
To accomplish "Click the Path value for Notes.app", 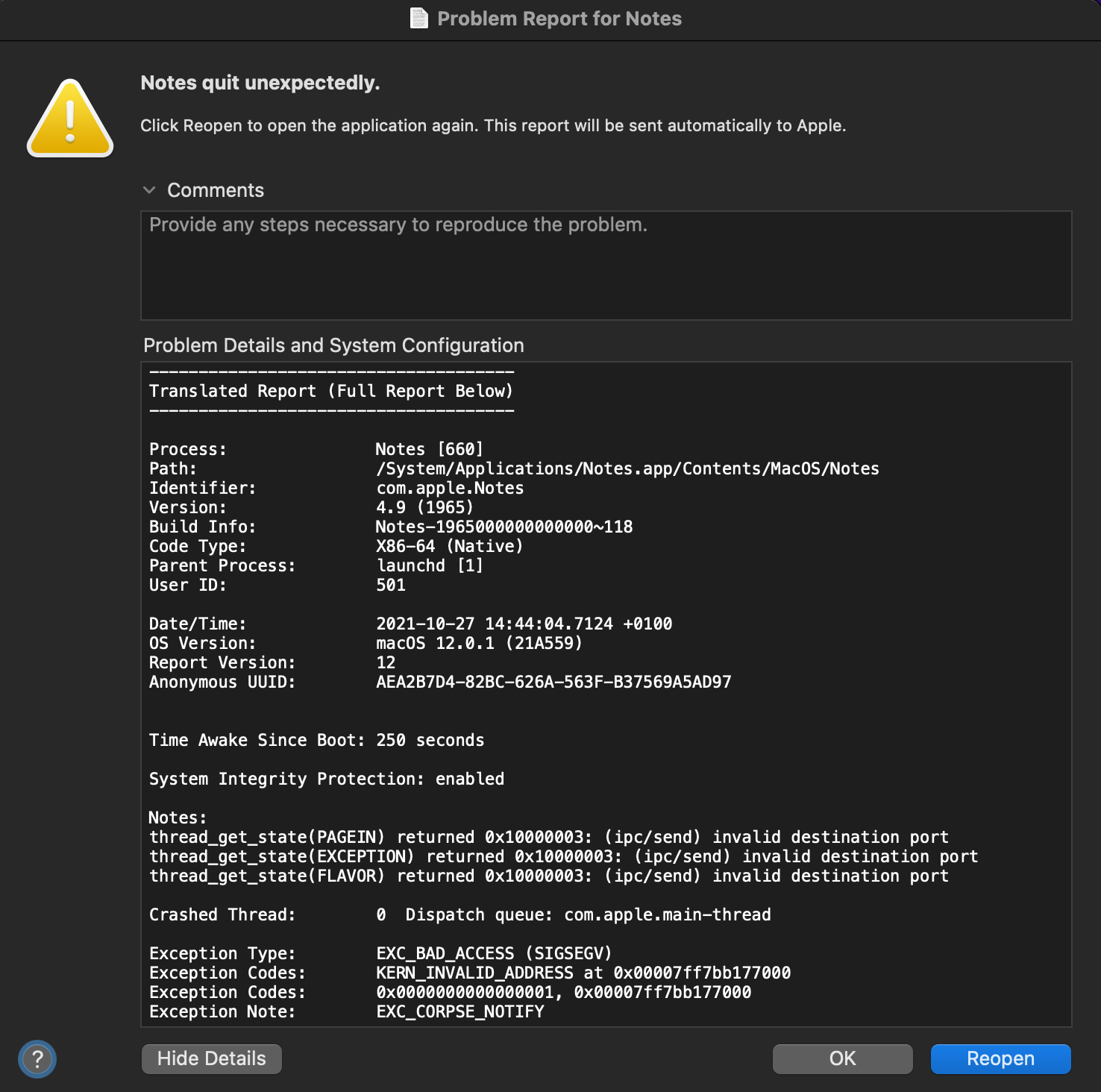I will pyautogui.click(x=627, y=468).
